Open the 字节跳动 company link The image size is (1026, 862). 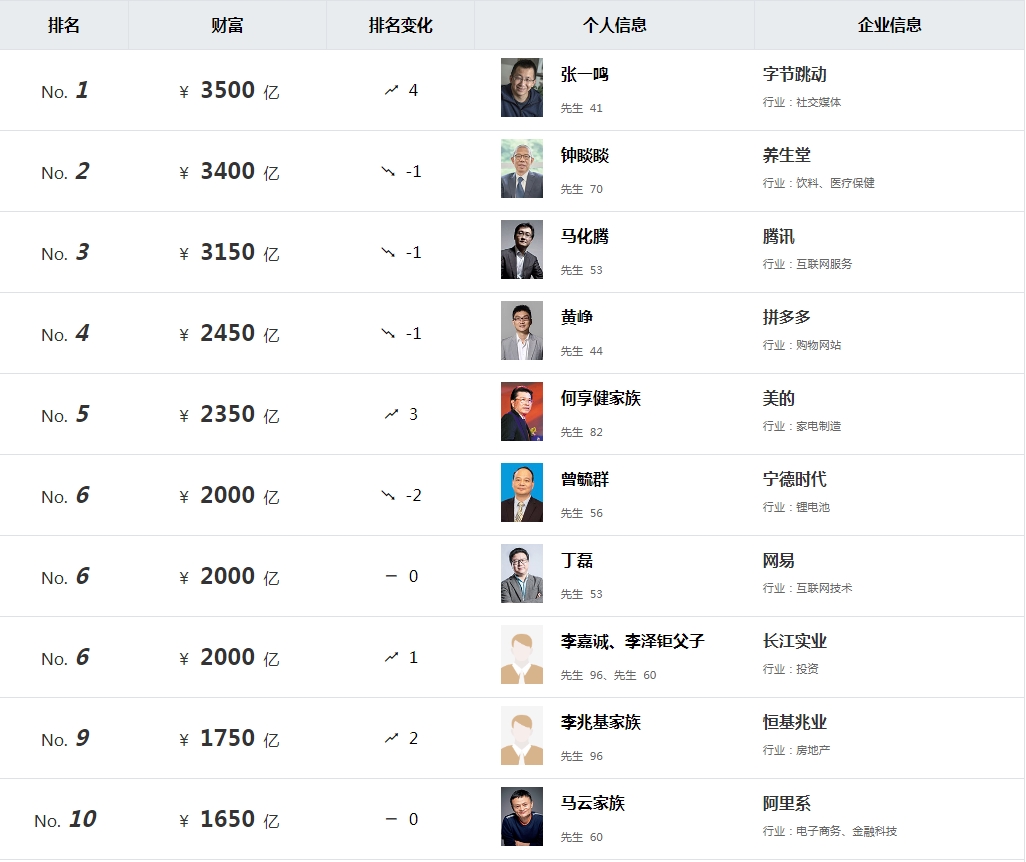point(794,75)
